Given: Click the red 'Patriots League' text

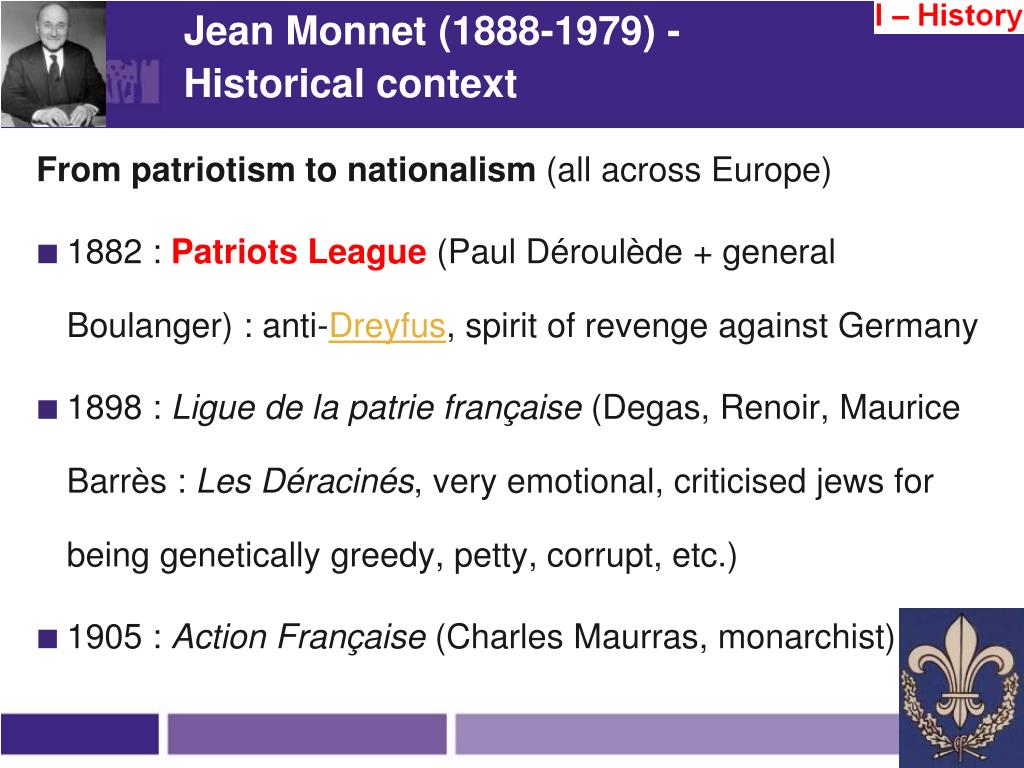Looking at the screenshot, I should (x=298, y=252).
